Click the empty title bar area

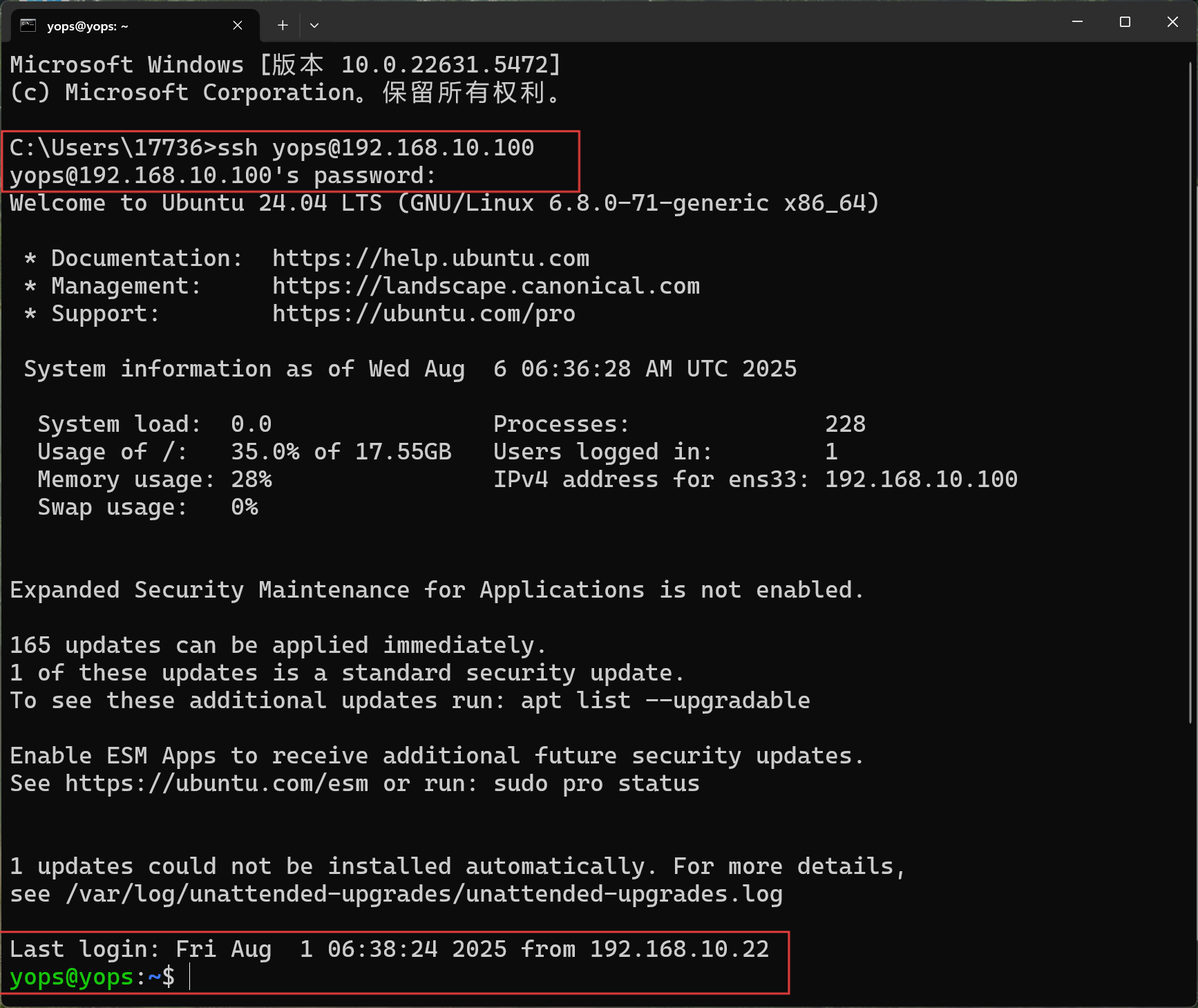pyautogui.click(x=691, y=22)
